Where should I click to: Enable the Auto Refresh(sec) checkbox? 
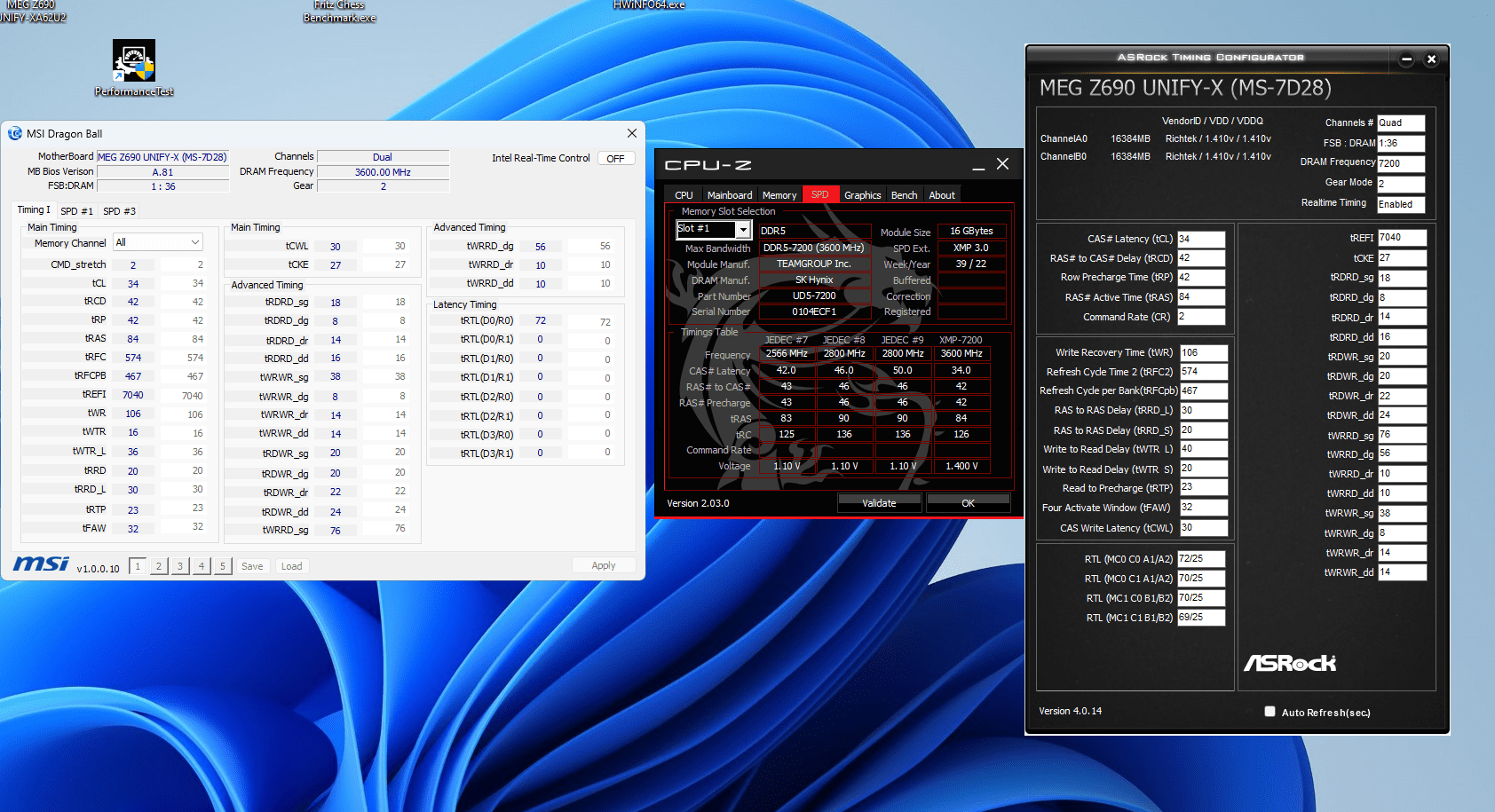pos(1270,712)
